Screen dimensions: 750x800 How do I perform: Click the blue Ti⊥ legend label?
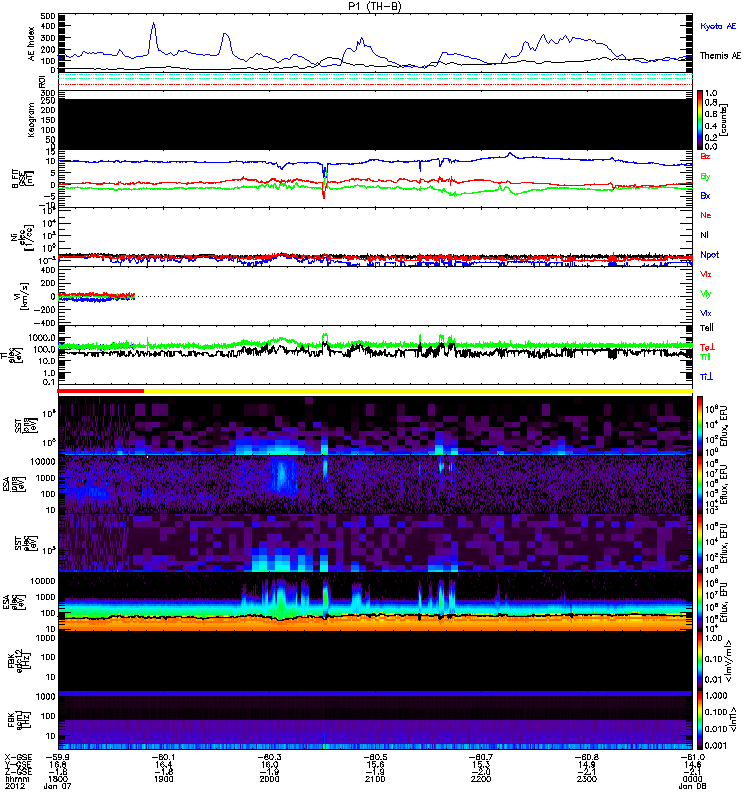pos(706,377)
